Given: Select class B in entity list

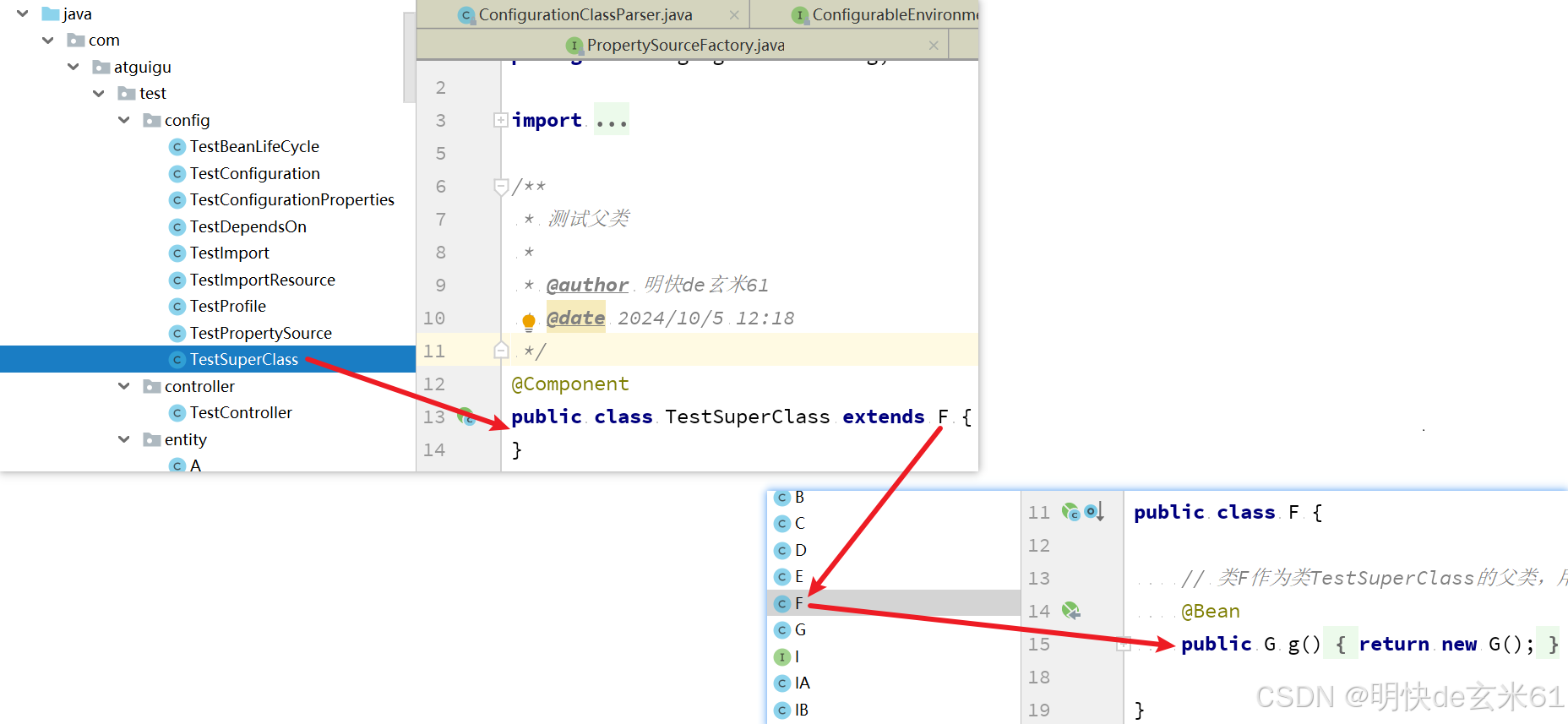Looking at the screenshot, I should click(x=800, y=497).
